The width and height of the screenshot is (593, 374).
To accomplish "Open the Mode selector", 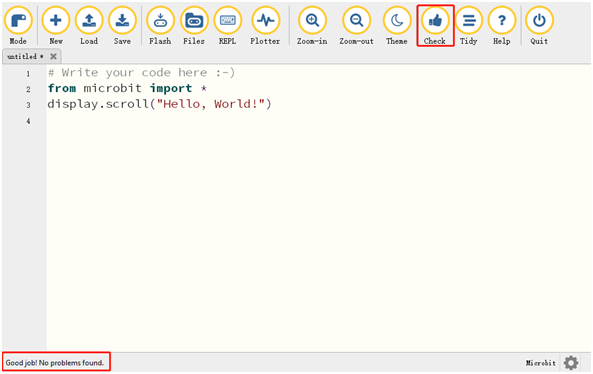I will point(18,25).
